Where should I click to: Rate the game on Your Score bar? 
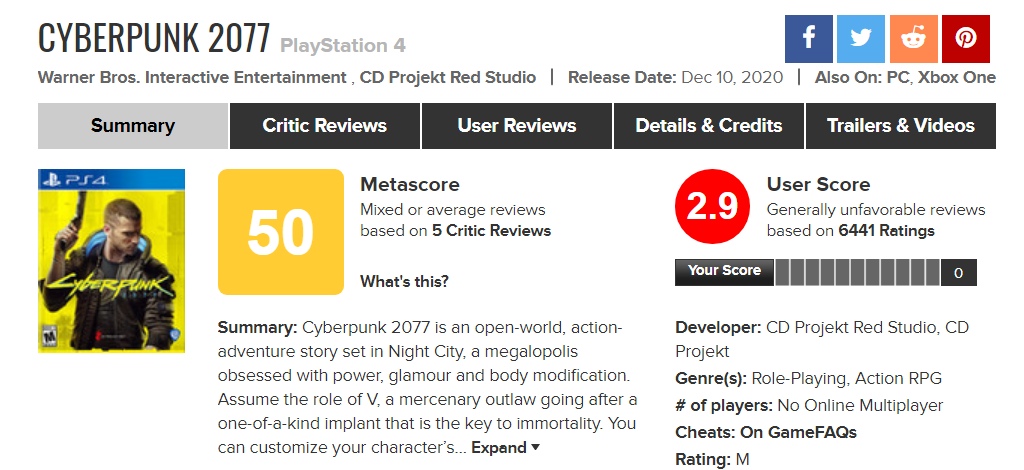[x=857, y=272]
